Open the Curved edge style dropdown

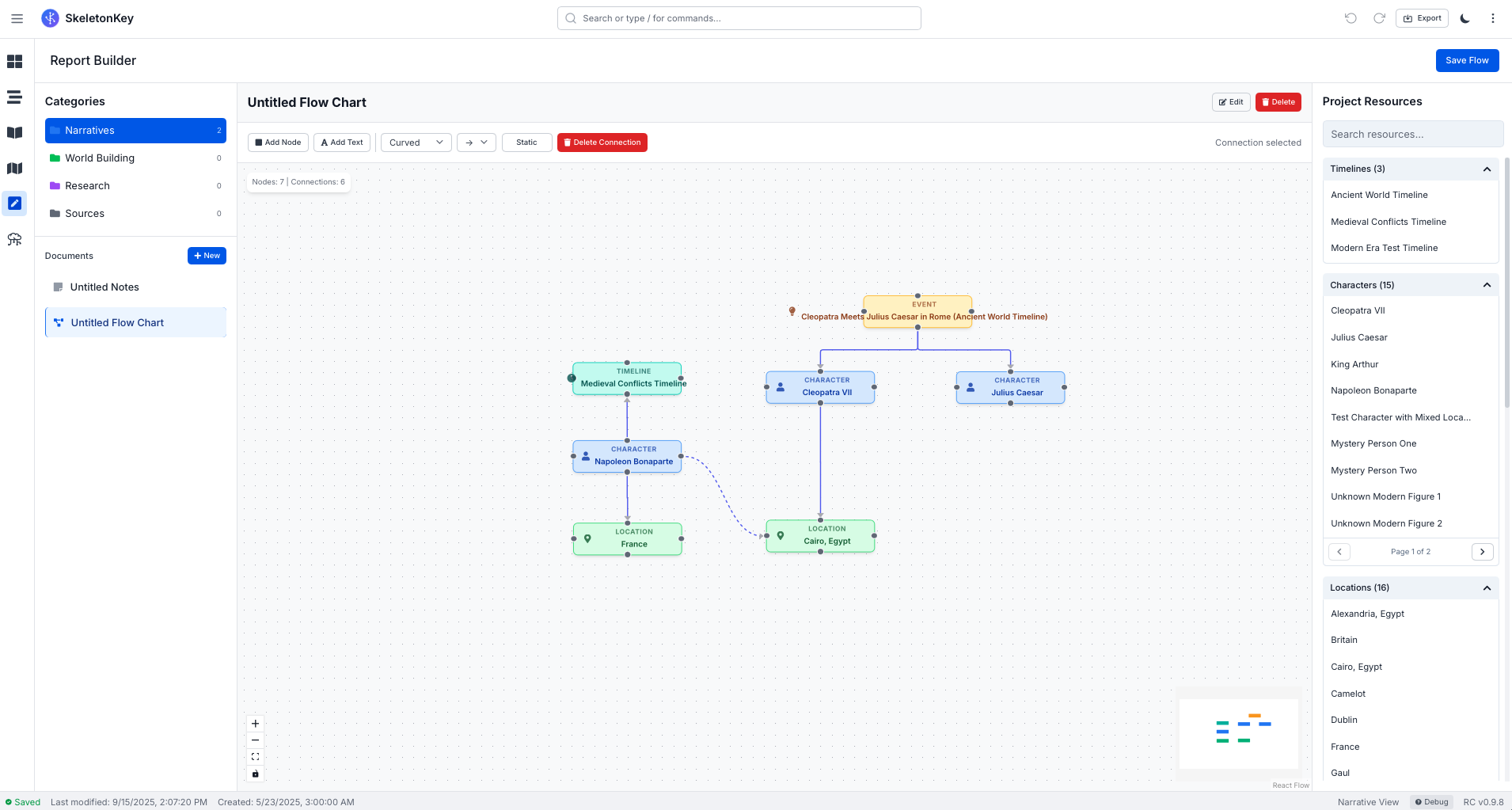click(x=415, y=142)
